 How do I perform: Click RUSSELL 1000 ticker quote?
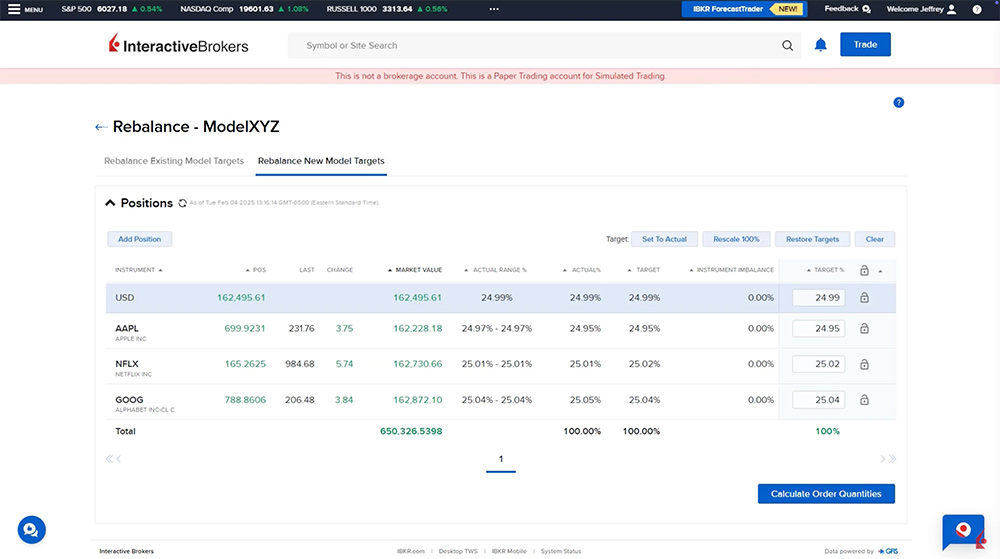tap(387, 9)
